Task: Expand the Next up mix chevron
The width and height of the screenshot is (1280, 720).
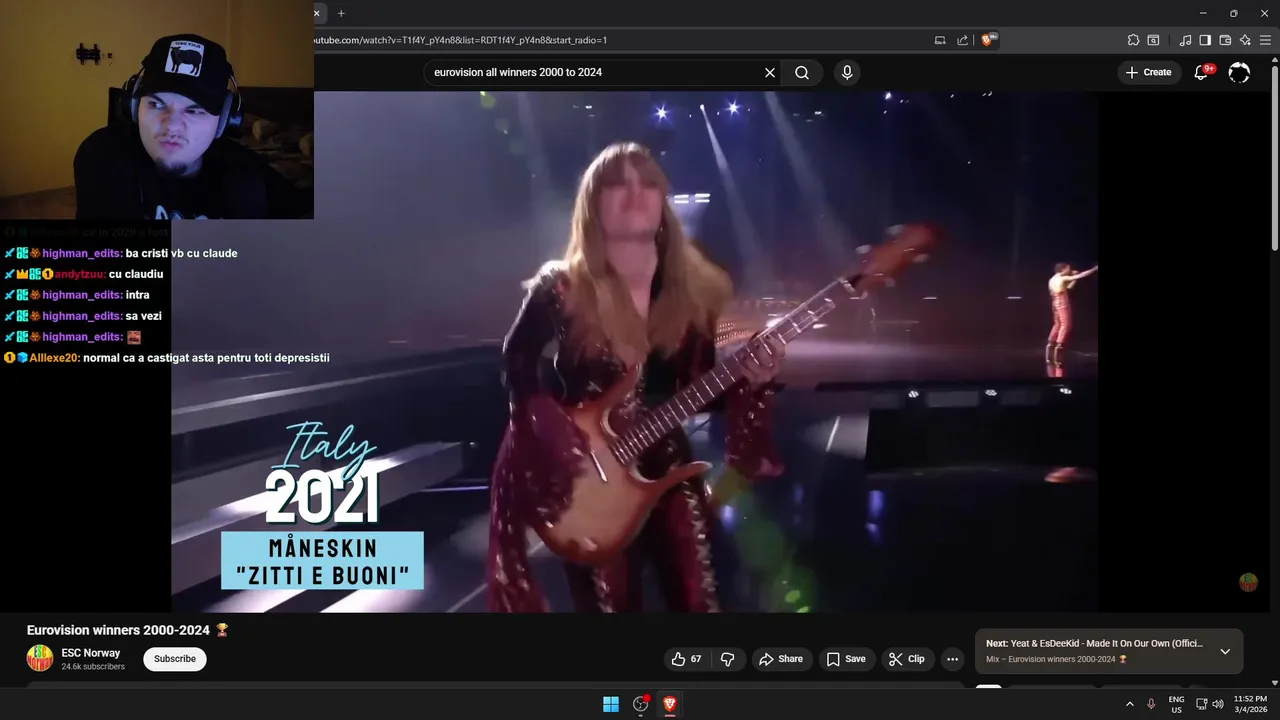Action: pos(1225,651)
